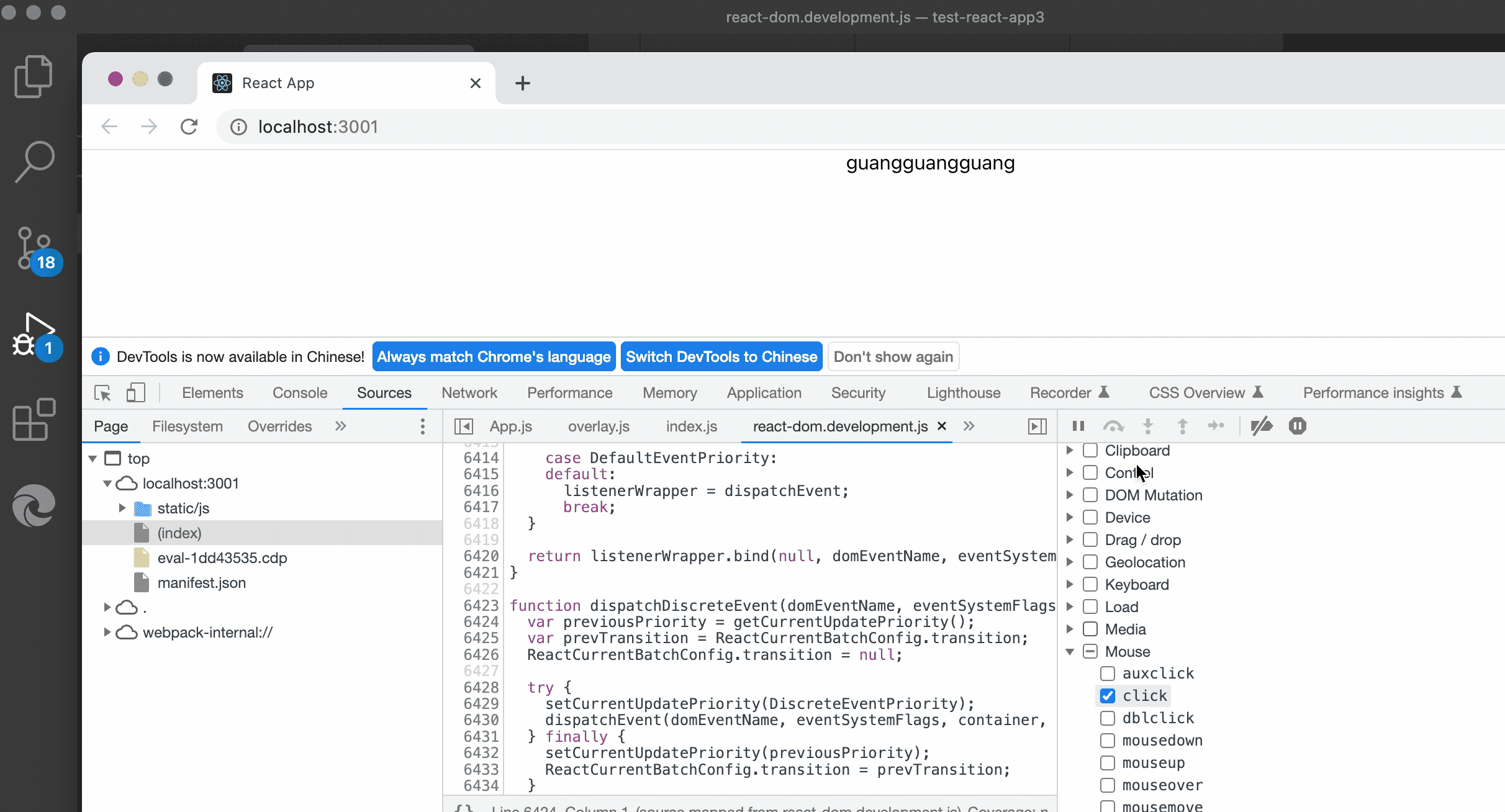Screen dimensions: 1505x812
Task: Open the App.js file tab
Action: pos(510,426)
